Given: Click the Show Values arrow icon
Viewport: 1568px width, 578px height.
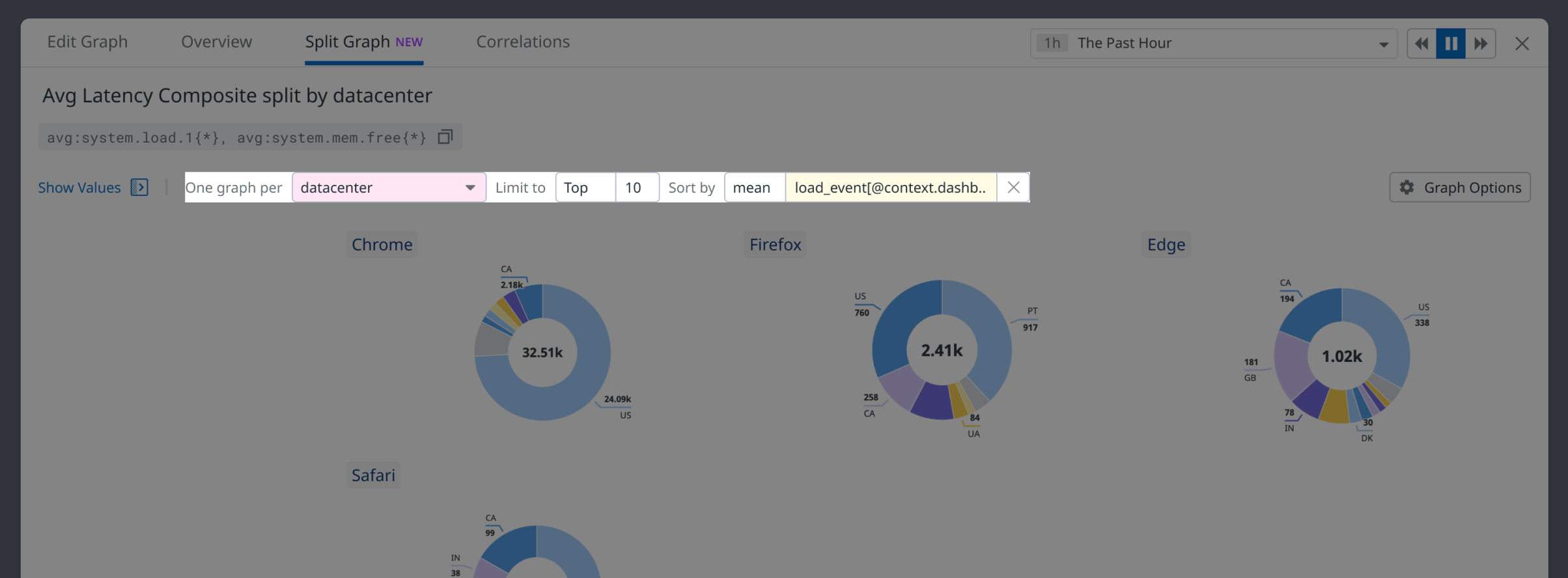Looking at the screenshot, I should click(x=139, y=187).
